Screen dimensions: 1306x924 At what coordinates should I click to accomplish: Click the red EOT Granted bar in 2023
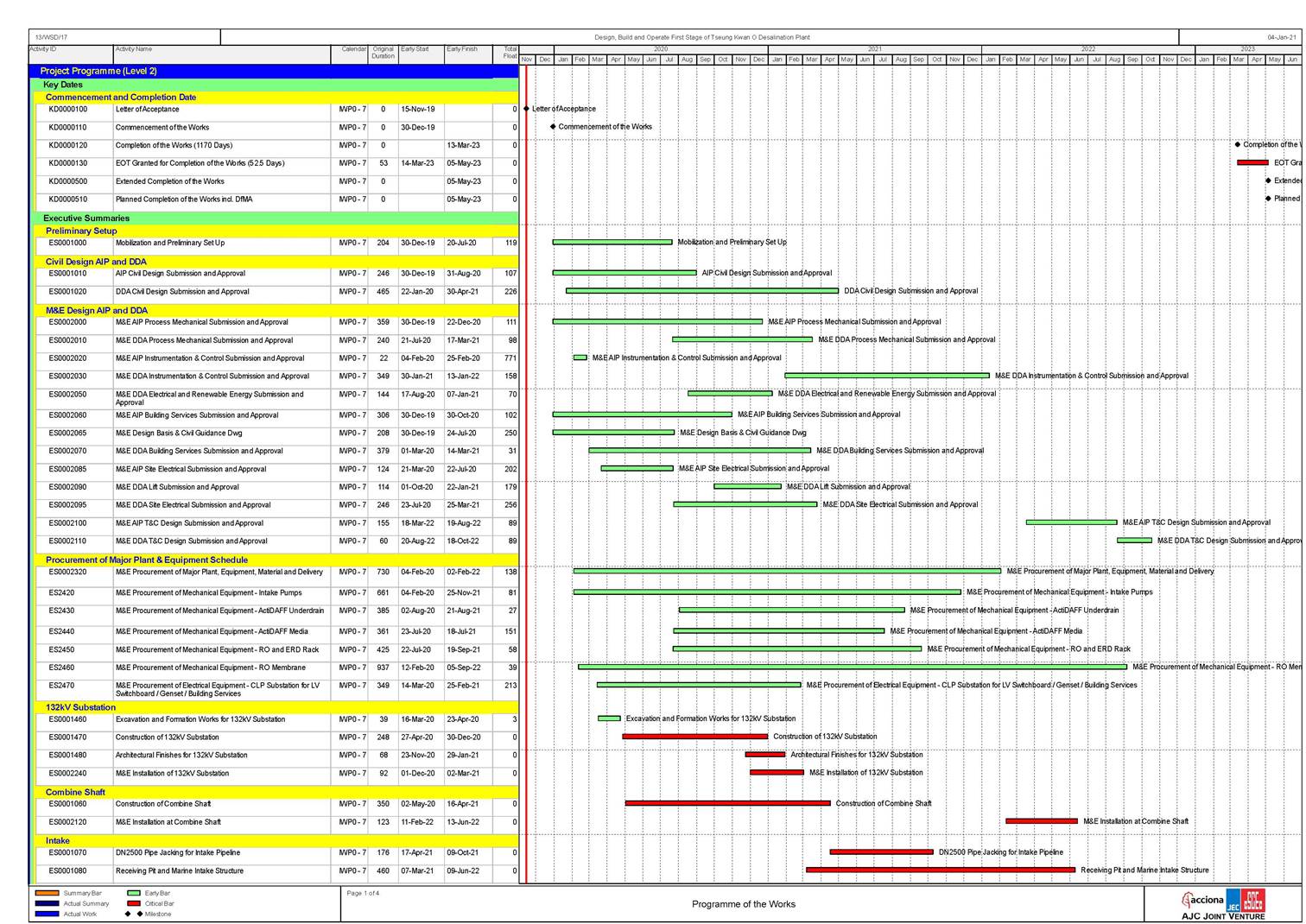1252,162
